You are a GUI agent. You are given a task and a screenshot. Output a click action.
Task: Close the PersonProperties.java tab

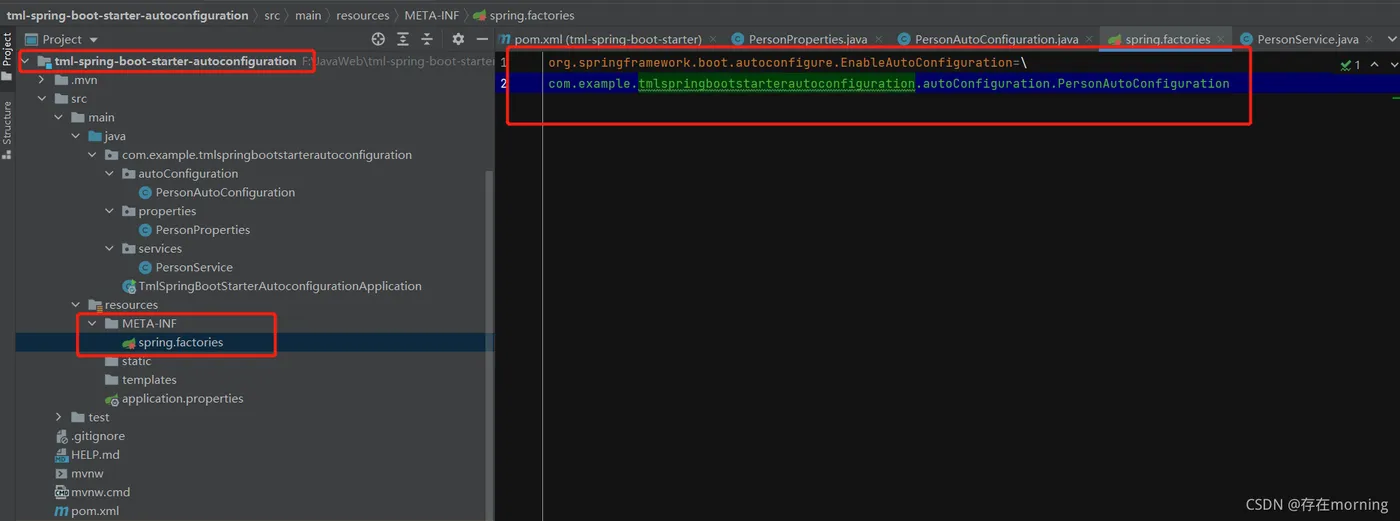point(878,40)
